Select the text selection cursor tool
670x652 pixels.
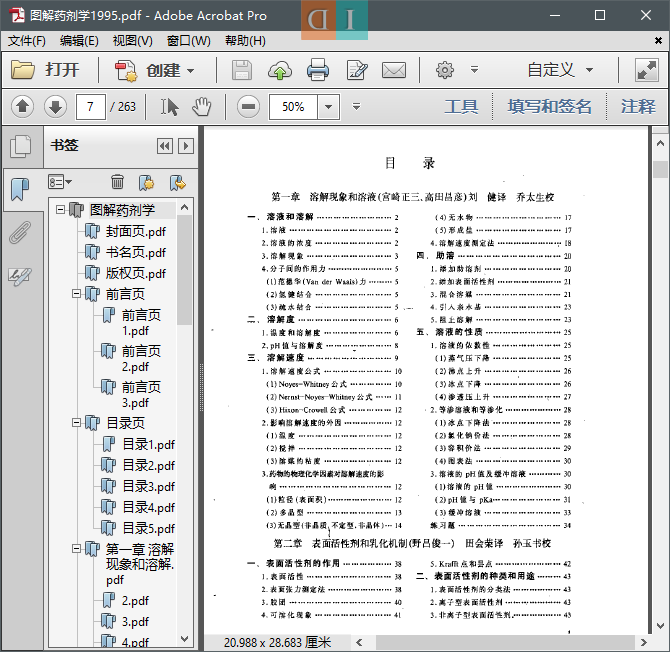click(x=169, y=107)
